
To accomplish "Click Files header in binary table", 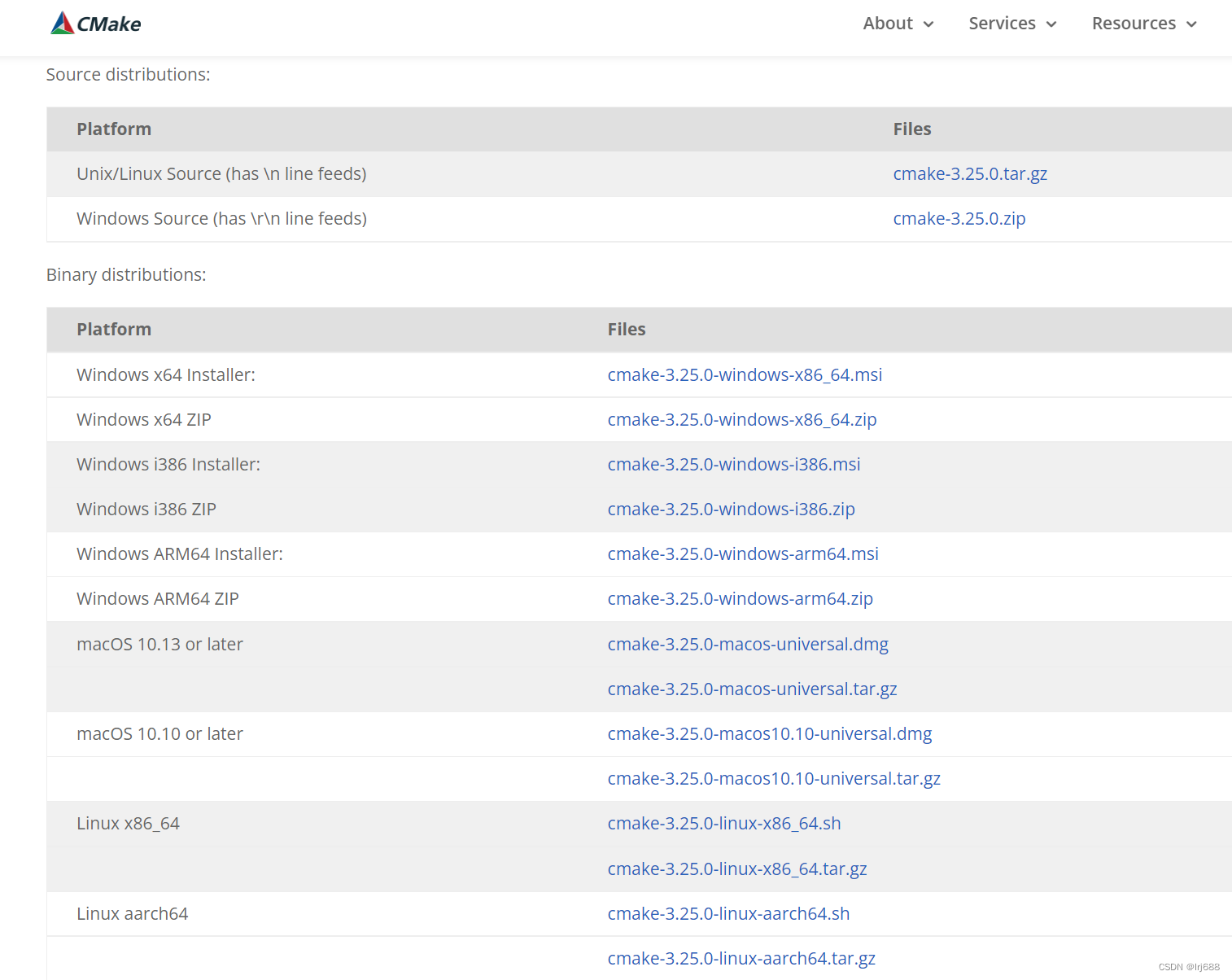I will pos(627,329).
